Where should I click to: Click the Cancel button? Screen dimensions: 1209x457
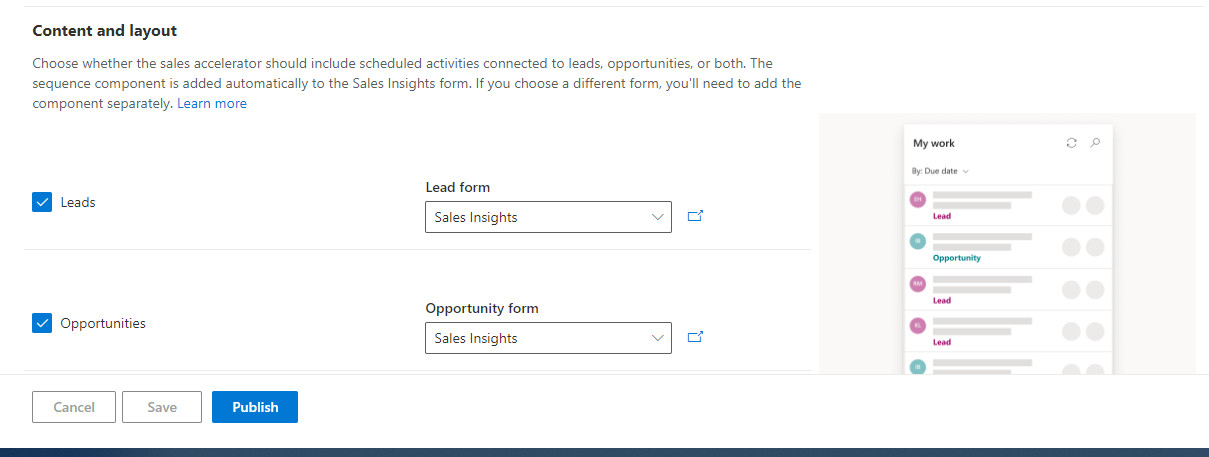point(74,407)
